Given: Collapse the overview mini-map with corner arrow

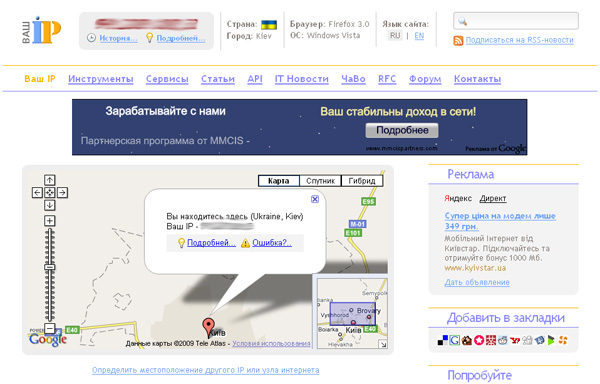Looking at the screenshot, I should (x=383, y=344).
